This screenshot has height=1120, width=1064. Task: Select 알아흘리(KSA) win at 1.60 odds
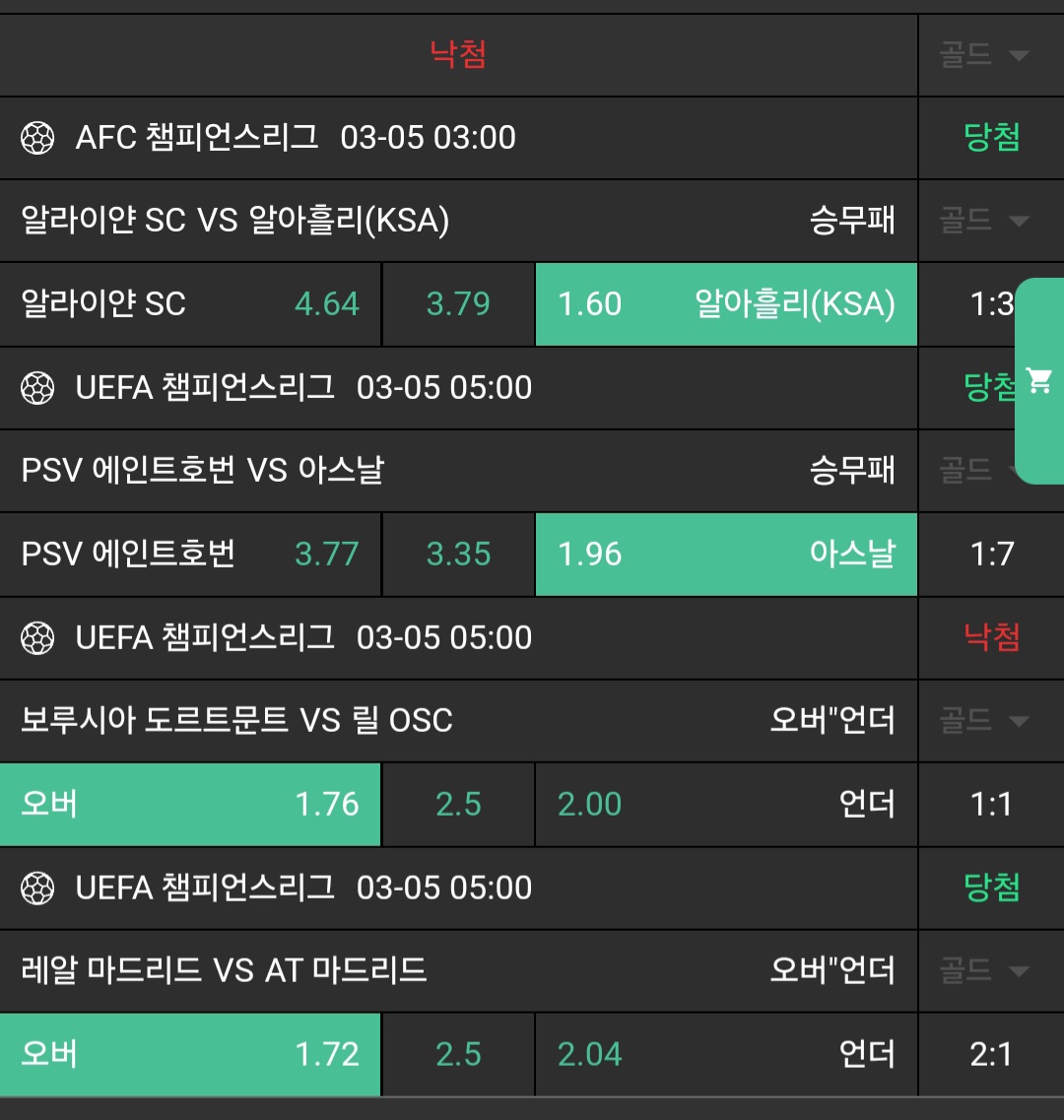pos(726,304)
